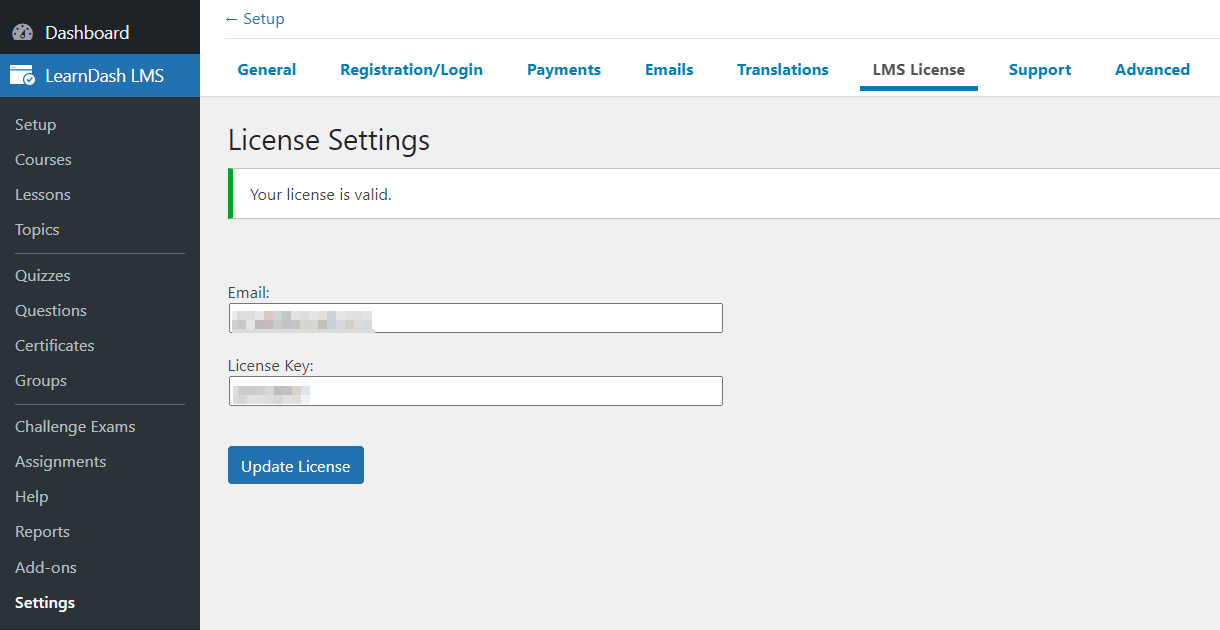
Task: Click the 'License Key:' field label
Action: tap(271, 366)
